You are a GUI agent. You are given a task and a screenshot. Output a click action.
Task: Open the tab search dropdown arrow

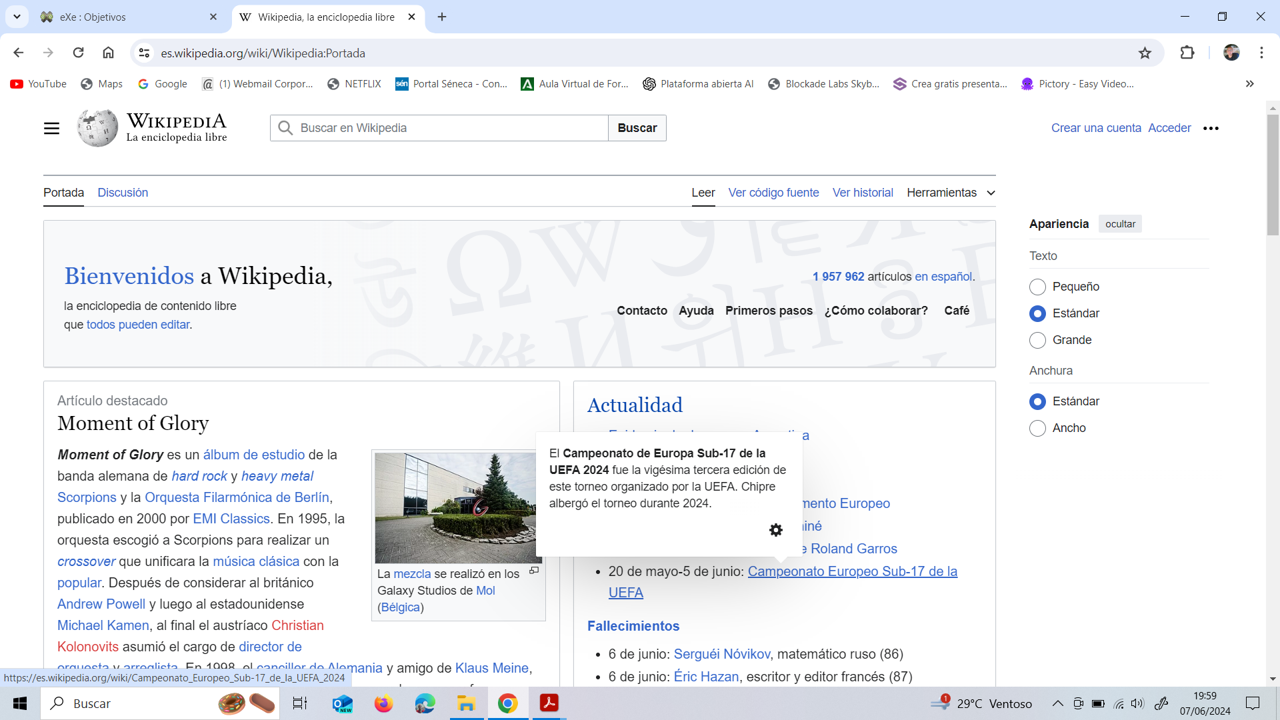click(x=17, y=17)
